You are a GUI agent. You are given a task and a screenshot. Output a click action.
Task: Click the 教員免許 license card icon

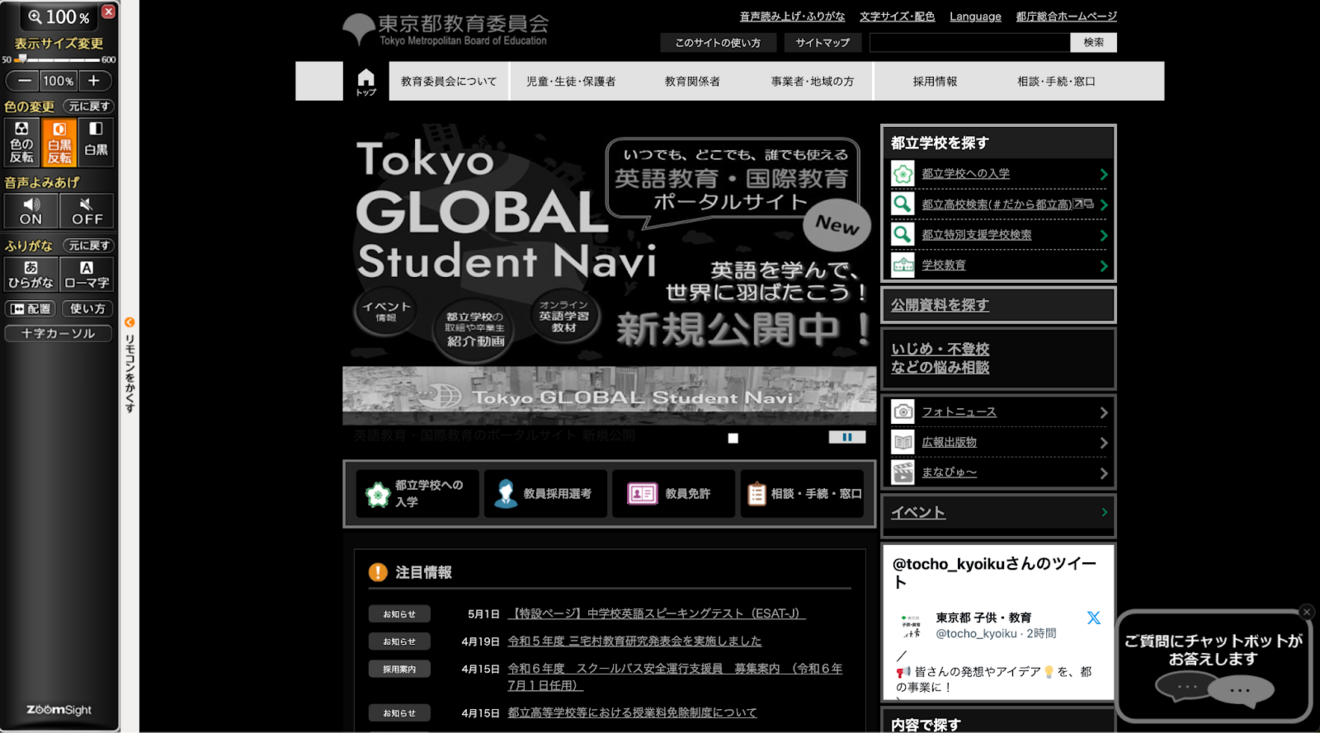[641, 494]
